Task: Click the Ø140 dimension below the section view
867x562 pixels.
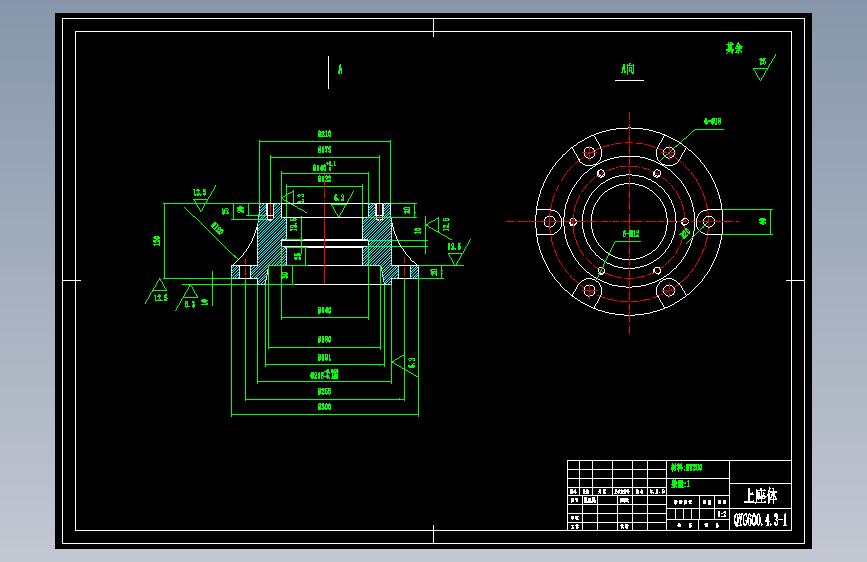Action: click(325, 310)
